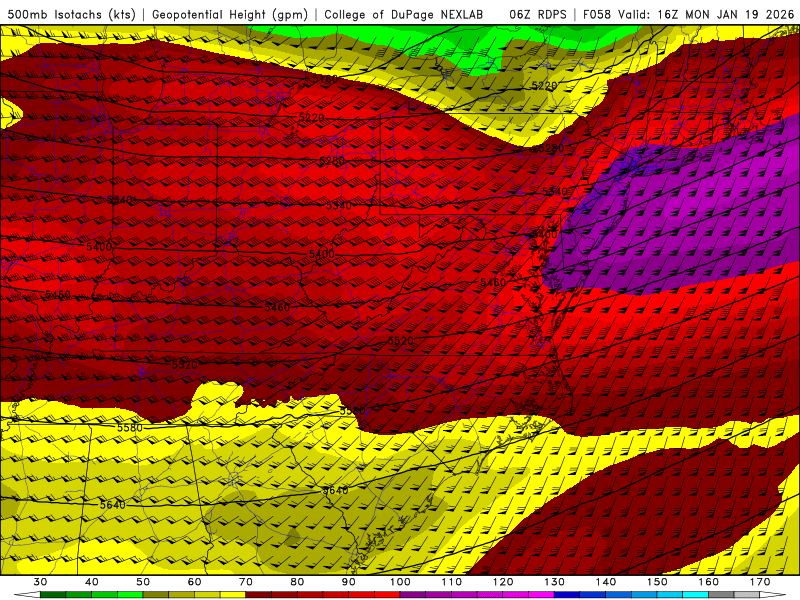Image resolution: width=800 pixels, height=600 pixels.
Task: Select the 60 value on the color scale
Action: pos(194,582)
